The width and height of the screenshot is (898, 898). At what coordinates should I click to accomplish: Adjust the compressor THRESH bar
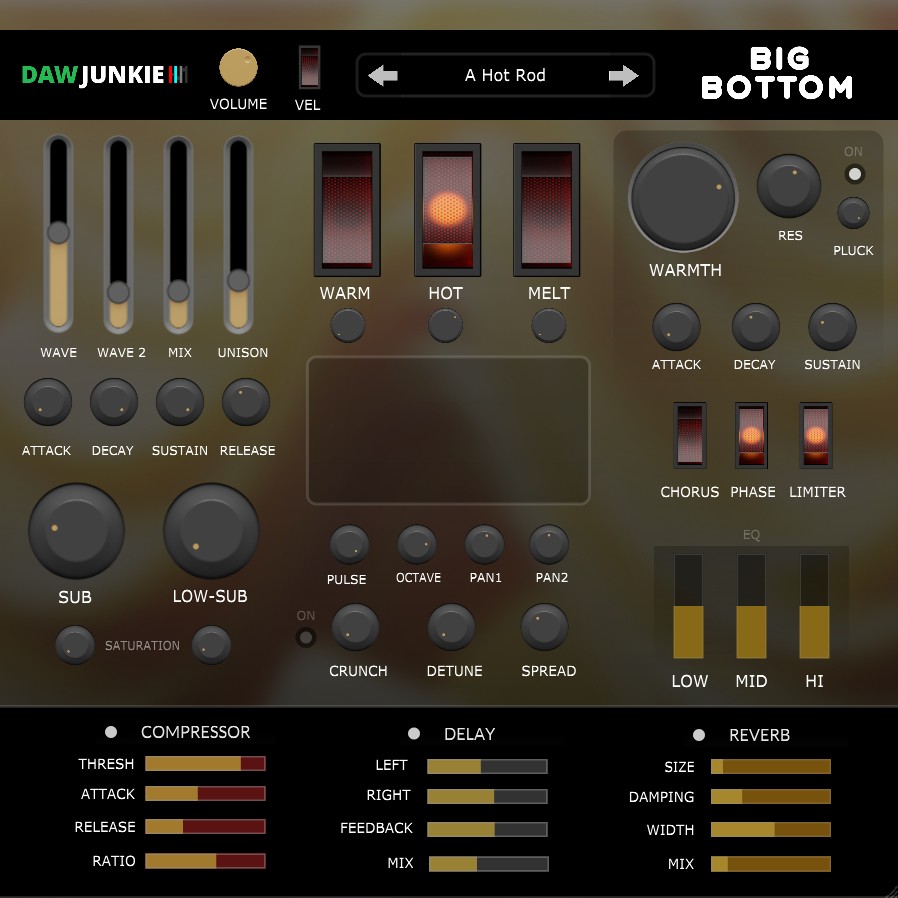[205, 764]
